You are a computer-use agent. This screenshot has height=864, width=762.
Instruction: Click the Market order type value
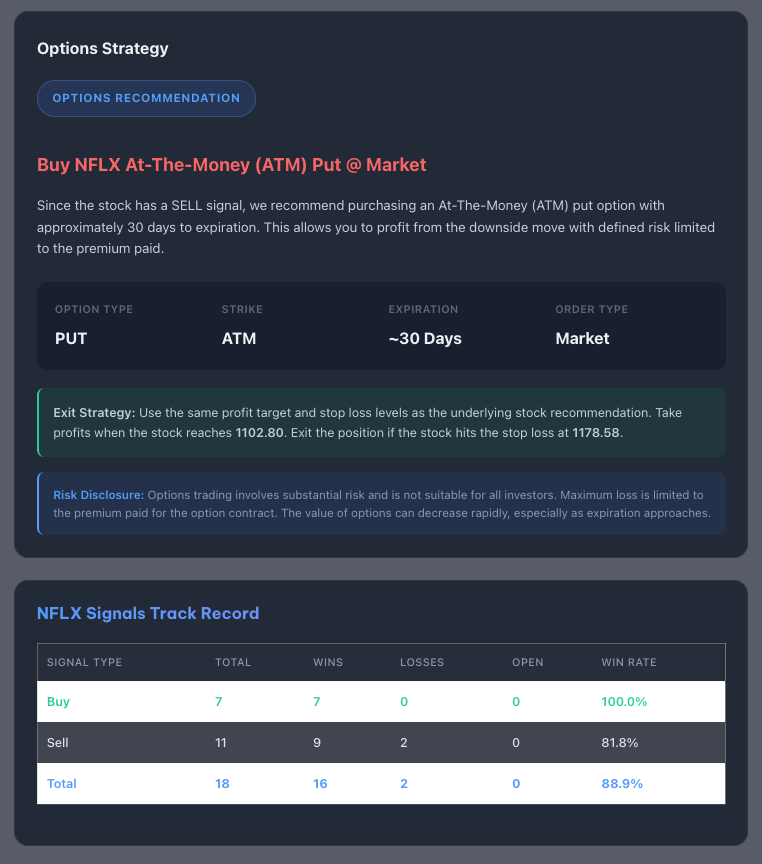point(582,338)
